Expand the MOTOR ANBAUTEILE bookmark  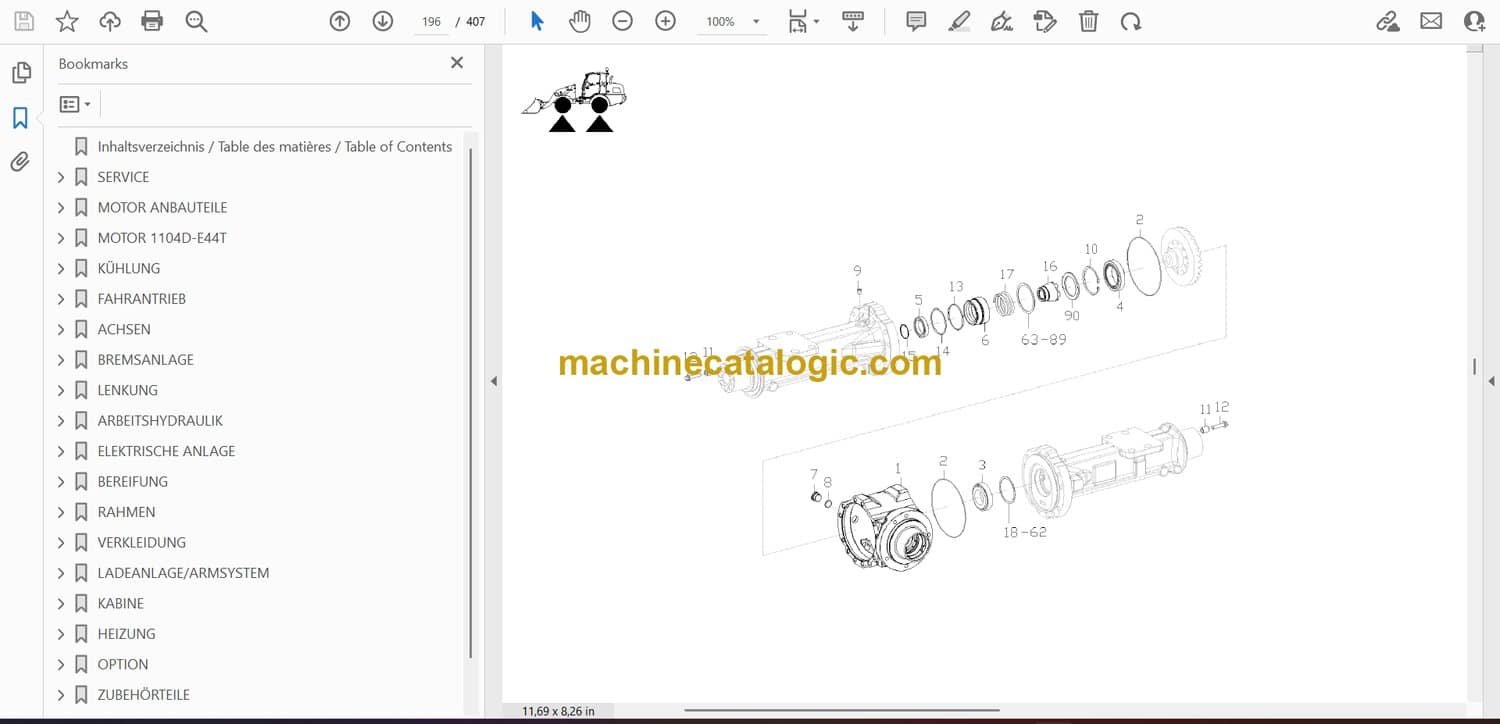coord(61,208)
